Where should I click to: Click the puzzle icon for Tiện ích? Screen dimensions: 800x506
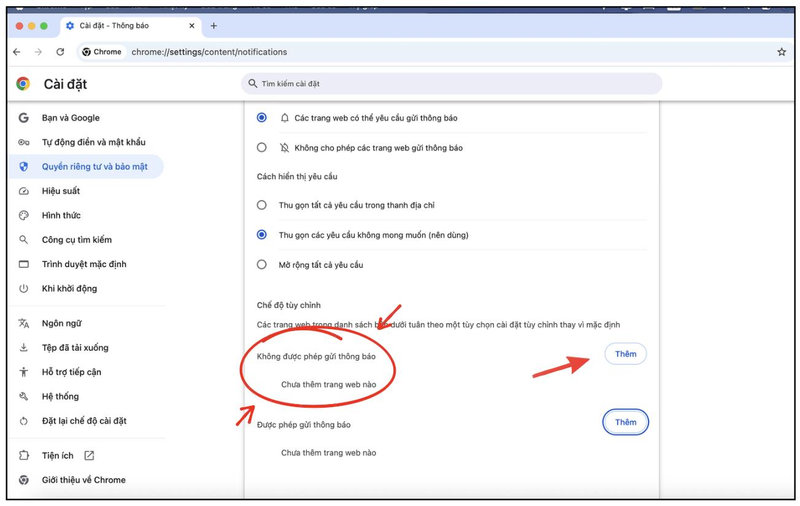tap(23, 456)
